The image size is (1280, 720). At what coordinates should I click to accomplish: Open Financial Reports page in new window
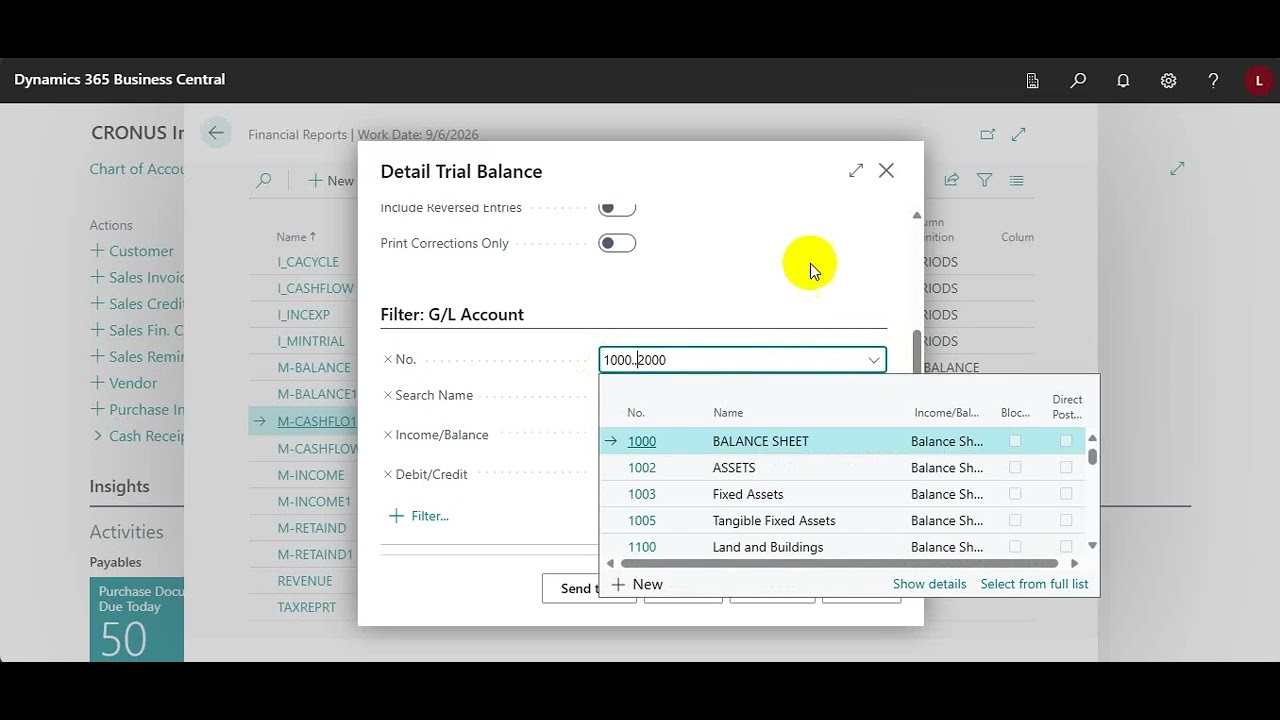tap(988, 134)
